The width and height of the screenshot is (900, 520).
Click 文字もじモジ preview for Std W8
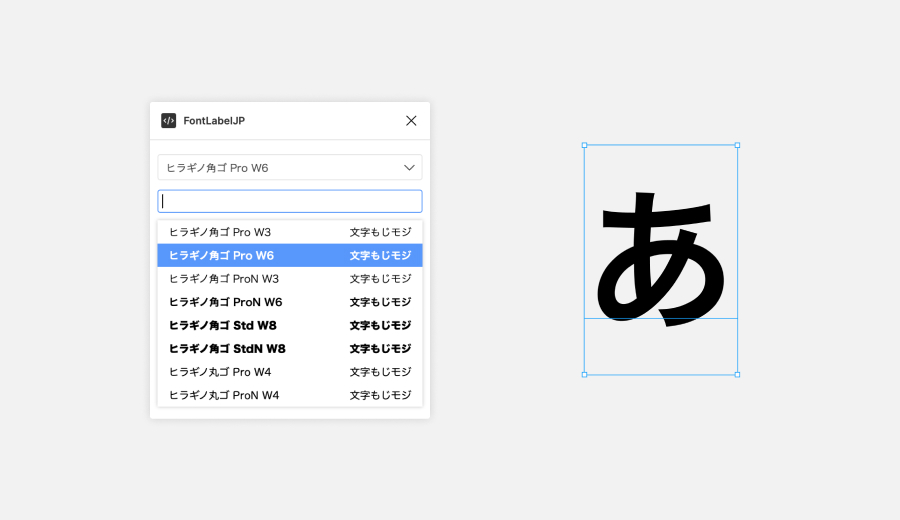coord(381,325)
